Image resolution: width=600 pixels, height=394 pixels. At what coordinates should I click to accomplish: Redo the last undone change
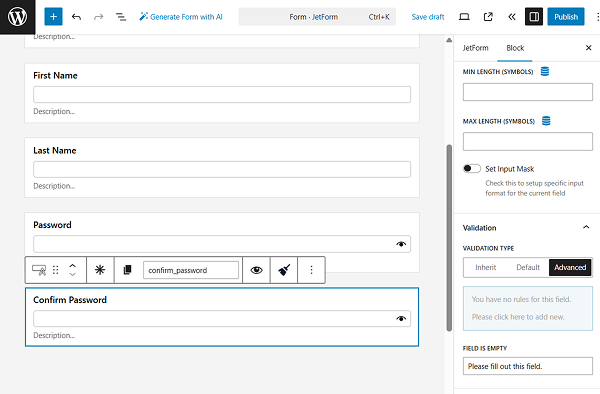coord(99,17)
